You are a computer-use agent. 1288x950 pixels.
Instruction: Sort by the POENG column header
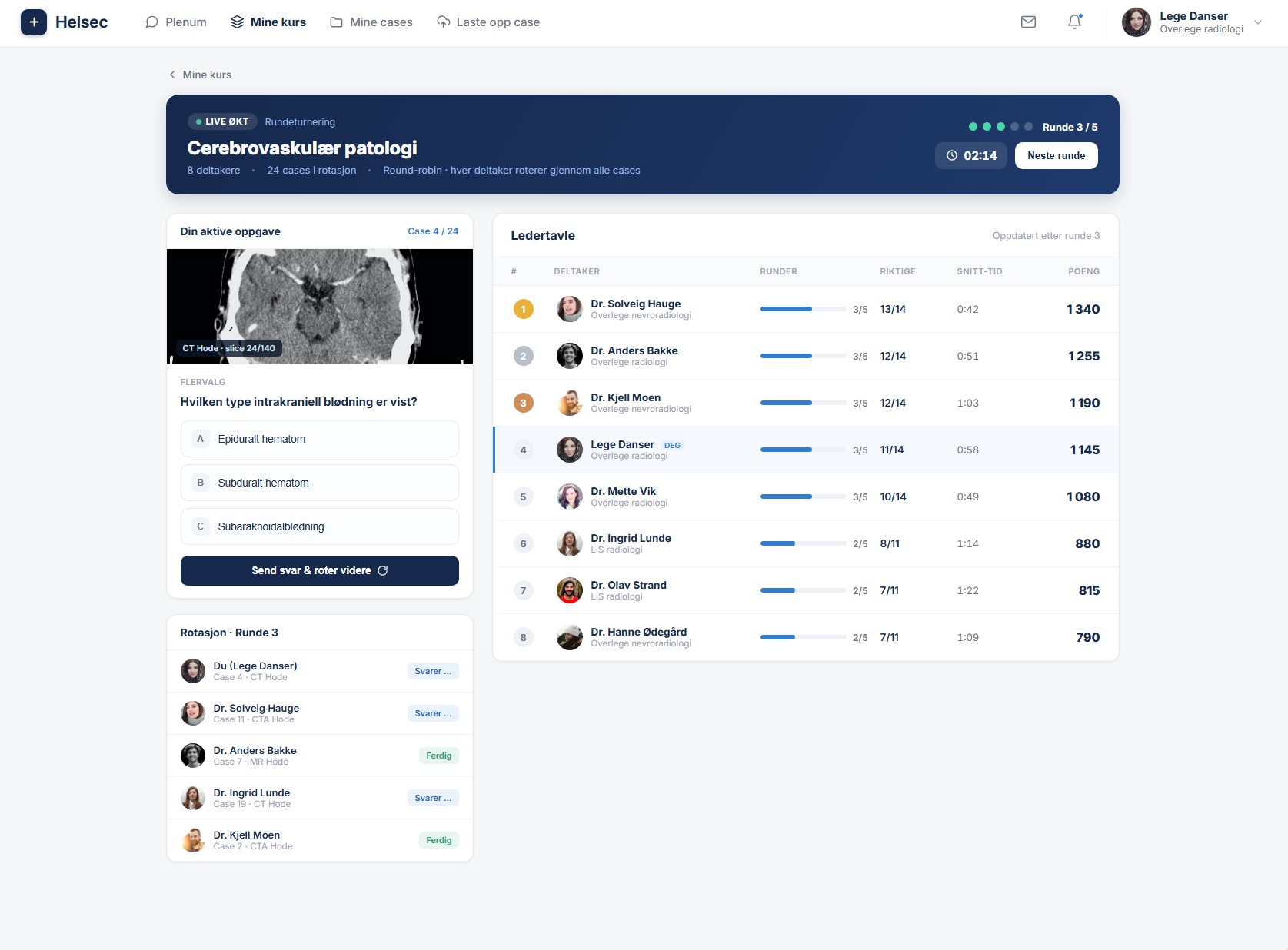click(1083, 271)
